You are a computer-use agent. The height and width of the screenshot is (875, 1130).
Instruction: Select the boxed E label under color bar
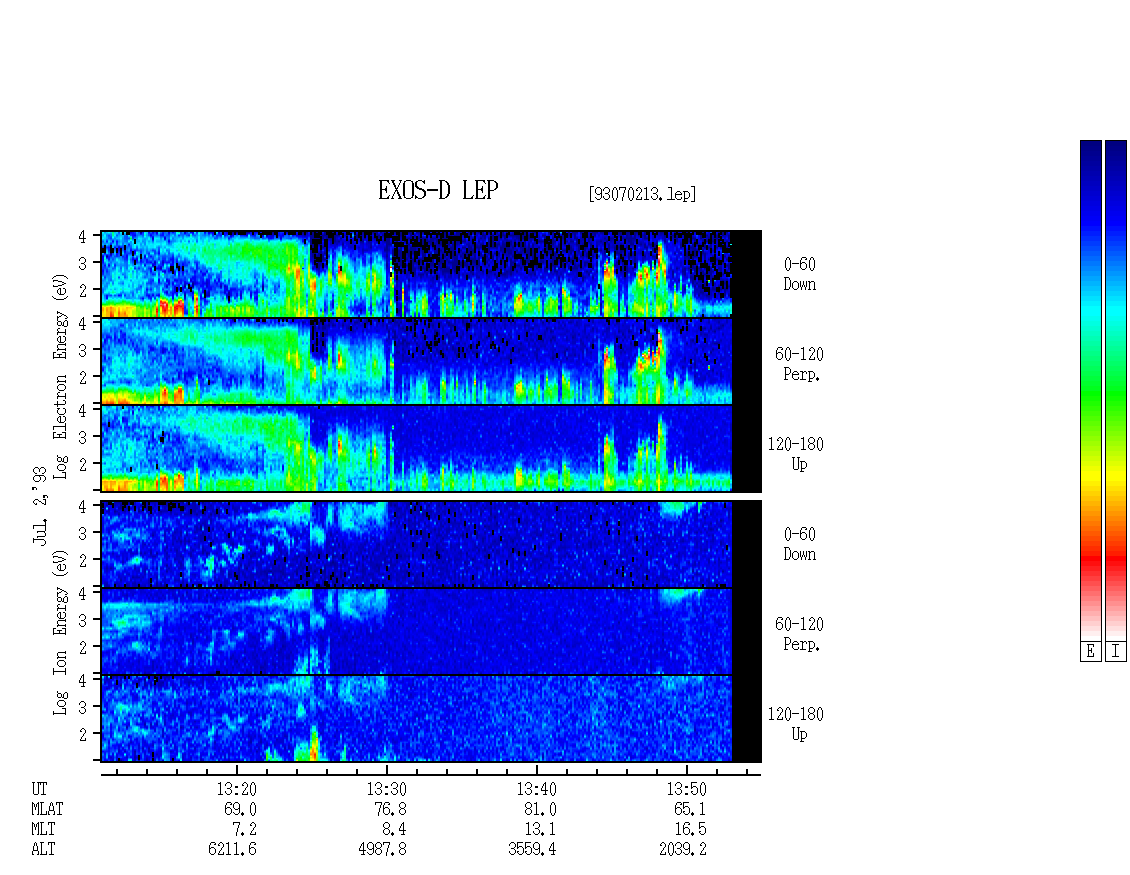click(x=1090, y=652)
